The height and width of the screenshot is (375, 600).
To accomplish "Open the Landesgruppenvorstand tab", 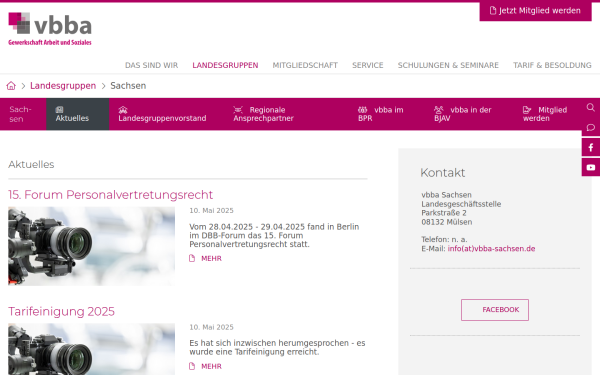I will (x=162, y=114).
